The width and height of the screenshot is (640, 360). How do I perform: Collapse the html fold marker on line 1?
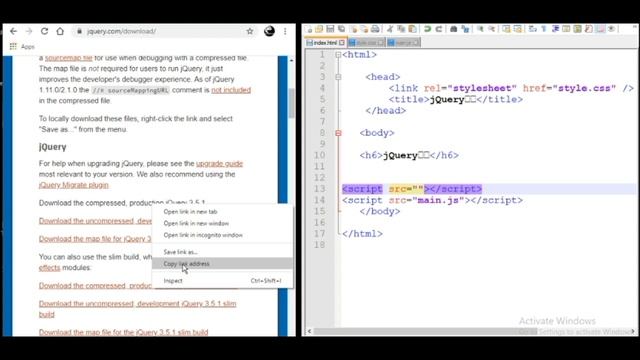point(338,55)
